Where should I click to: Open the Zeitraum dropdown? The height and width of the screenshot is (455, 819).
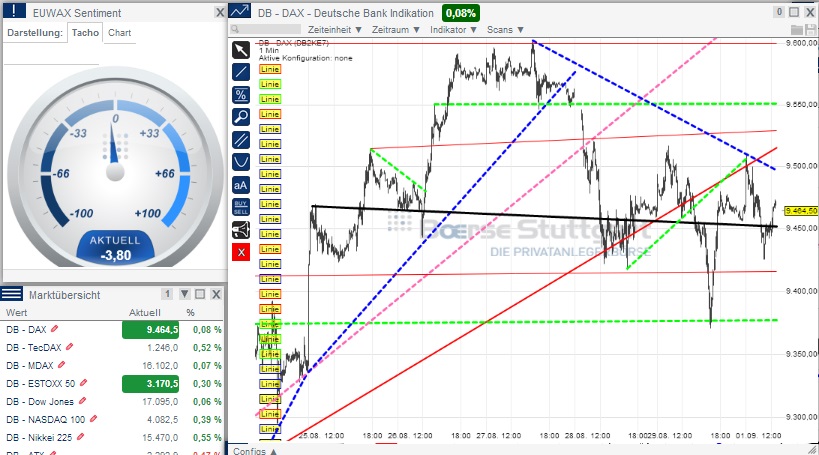point(395,30)
